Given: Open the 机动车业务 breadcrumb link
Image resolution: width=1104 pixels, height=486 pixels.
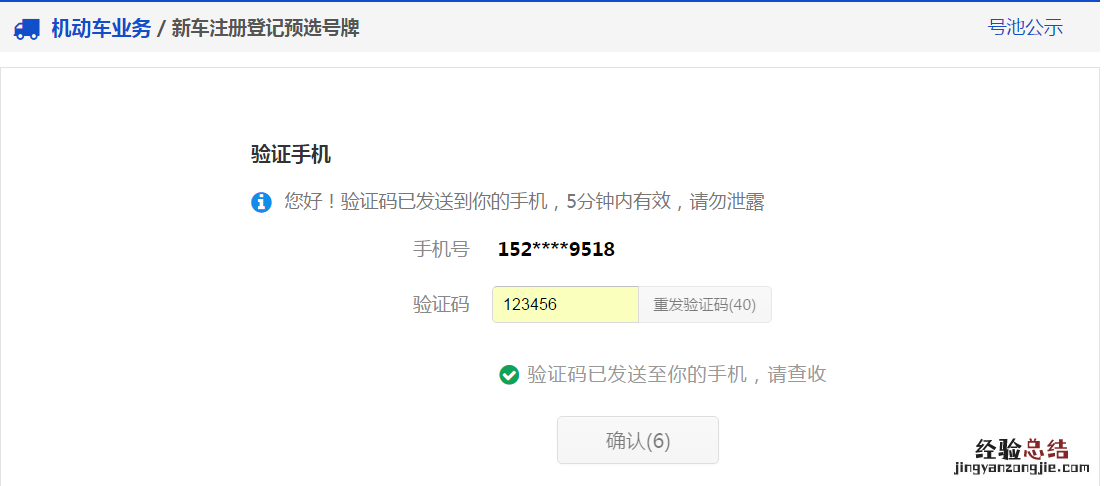Looking at the screenshot, I should click(x=101, y=29).
